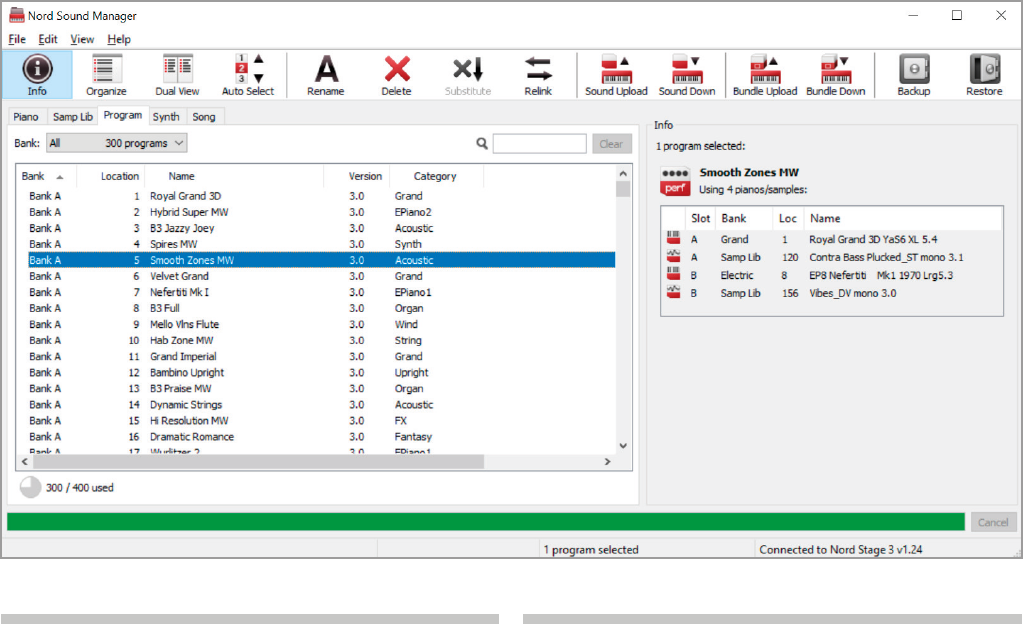Open the Info toolbar button
This screenshot has height=624, width=1023.
37,75
